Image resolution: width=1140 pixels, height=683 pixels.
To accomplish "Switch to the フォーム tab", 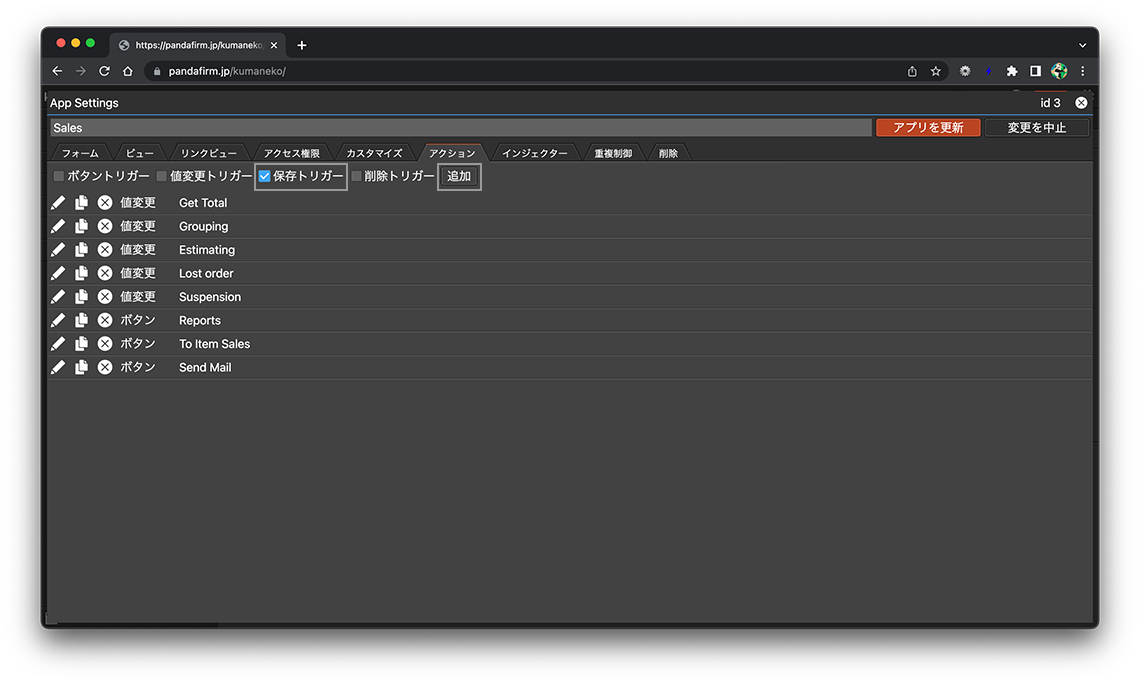I will tap(80, 153).
